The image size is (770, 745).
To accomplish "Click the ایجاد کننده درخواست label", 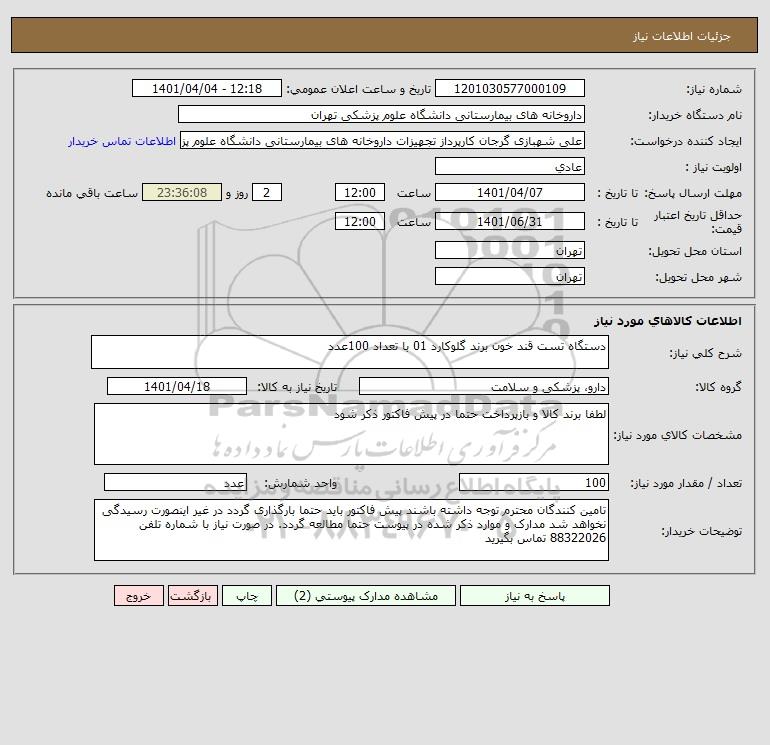I will (x=686, y=141).
